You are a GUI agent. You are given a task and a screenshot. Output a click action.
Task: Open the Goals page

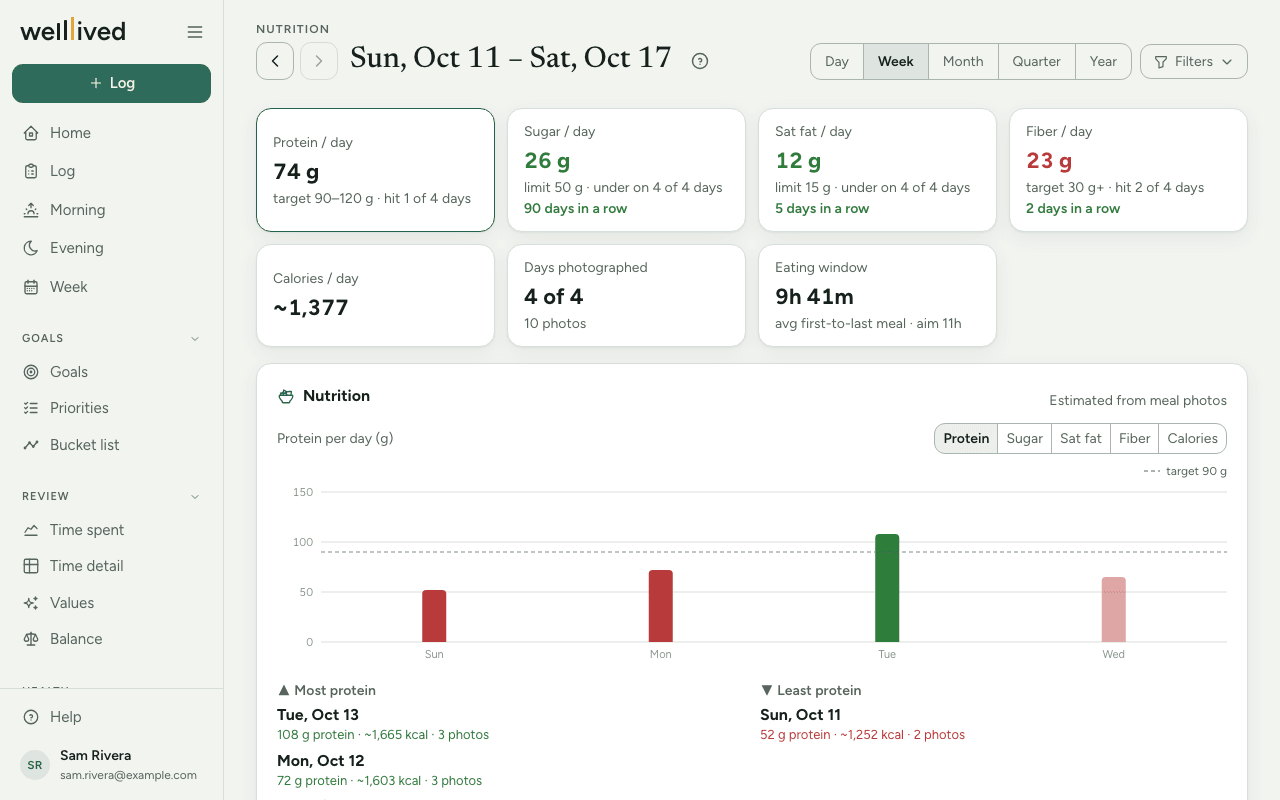click(111, 372)
